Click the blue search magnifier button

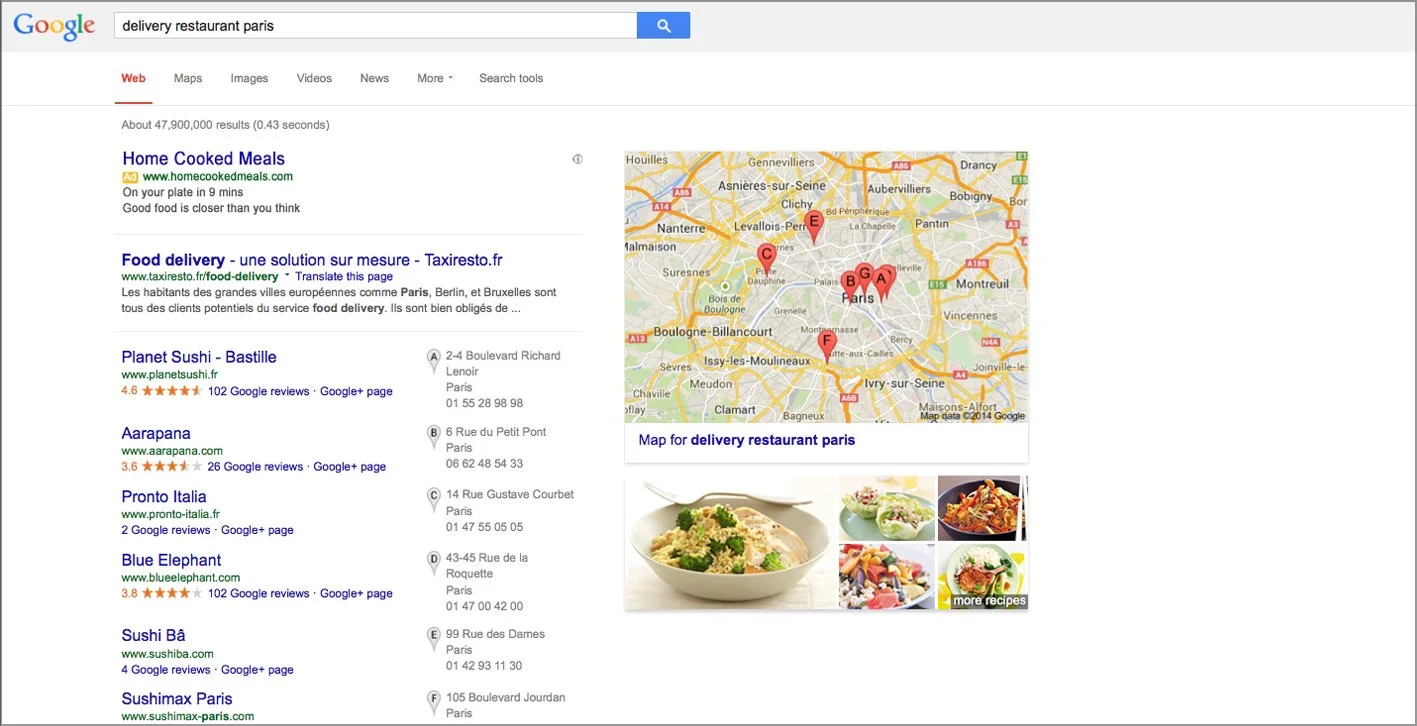click(663, 26)
